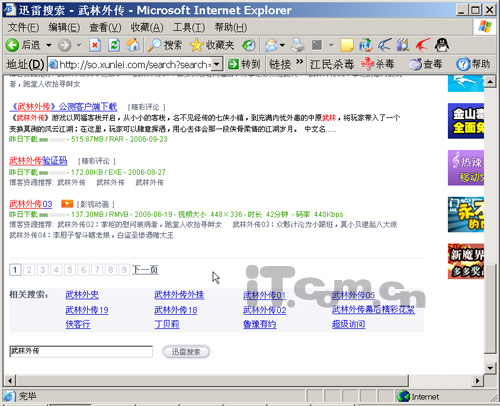Expand the address bar dropdown arrow
This screenshot has height=406, width=500.
[x=217, y=64]
